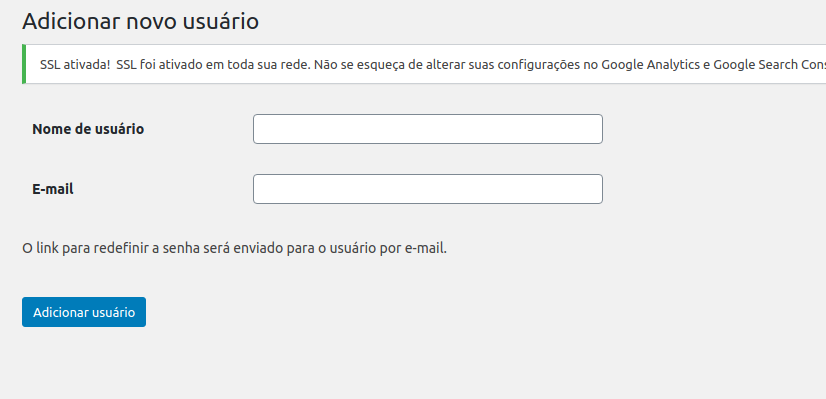Click the word 'Adicionar' in the page heading
This screenshot has width=826, height=399.
71,22
